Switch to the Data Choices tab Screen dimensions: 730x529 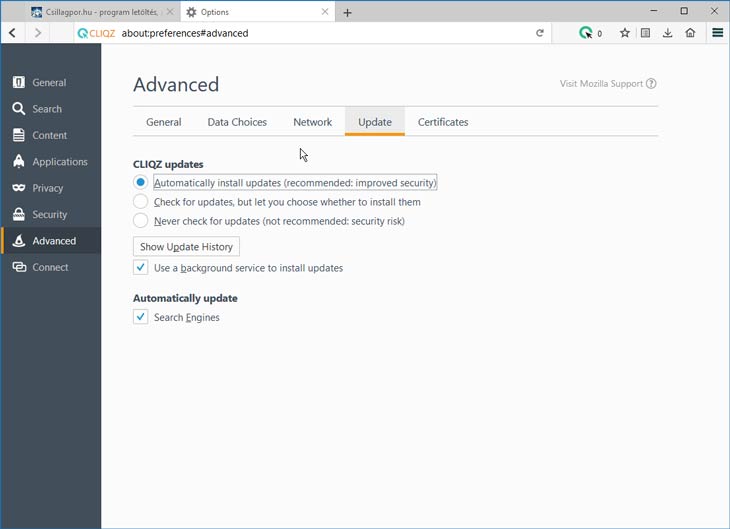click(x=237, y=122)
